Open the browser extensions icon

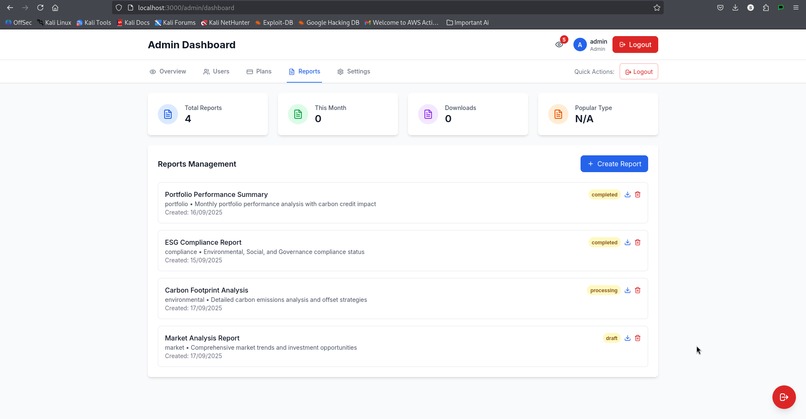766,8
